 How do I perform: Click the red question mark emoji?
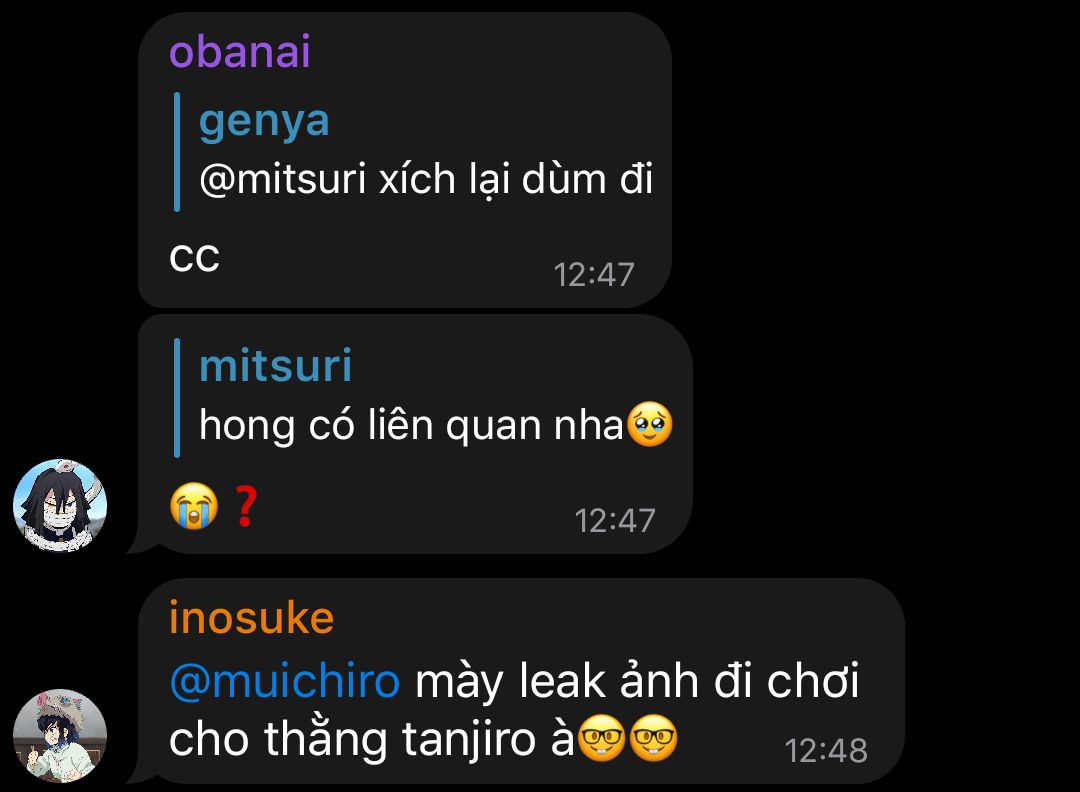coord(246,506)
